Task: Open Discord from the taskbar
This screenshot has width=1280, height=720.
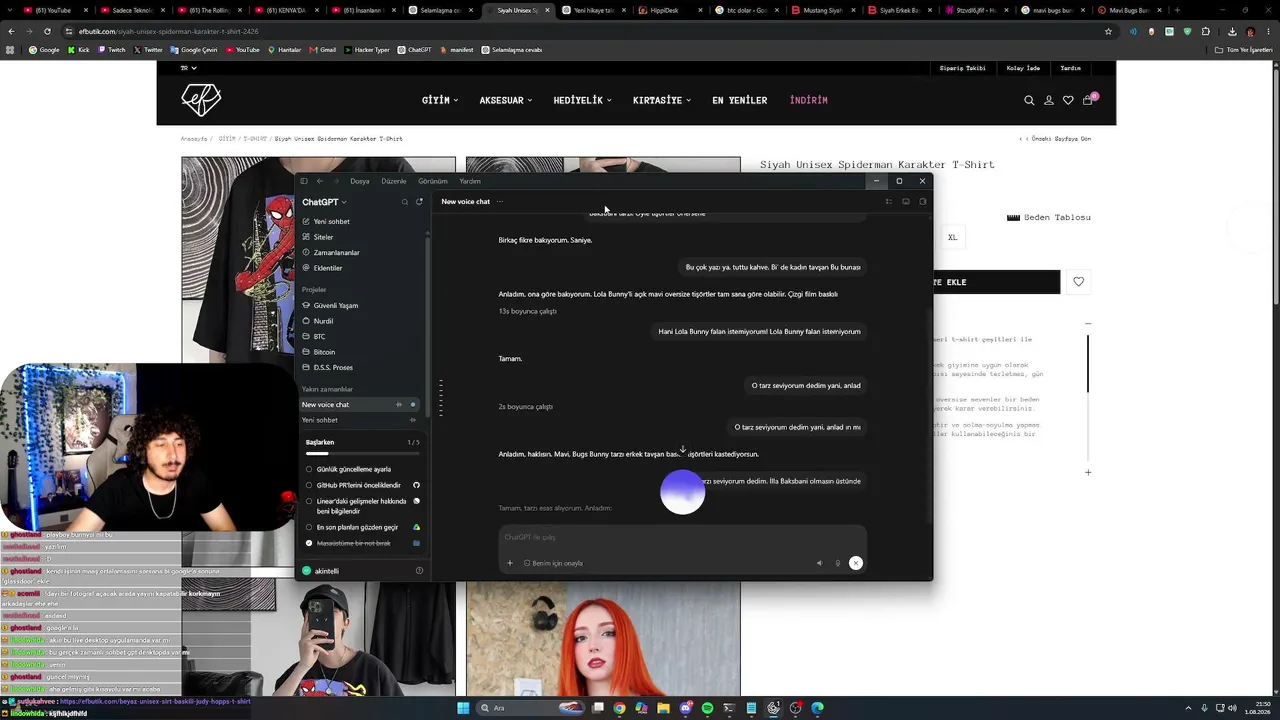Action: pos(685,708)
